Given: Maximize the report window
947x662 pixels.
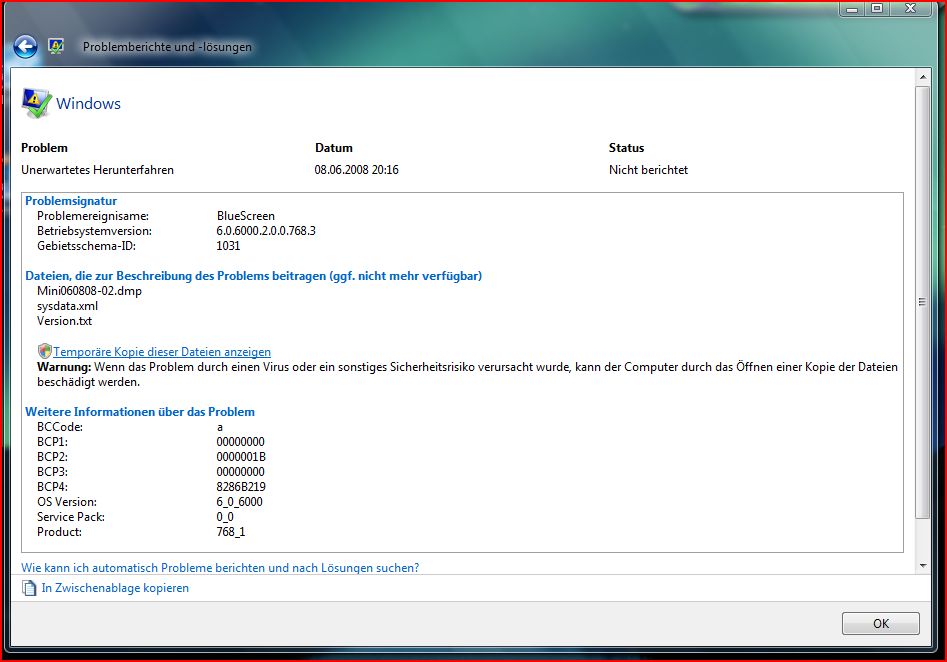Looking at the screenshot, I should [x=878, y=8].
